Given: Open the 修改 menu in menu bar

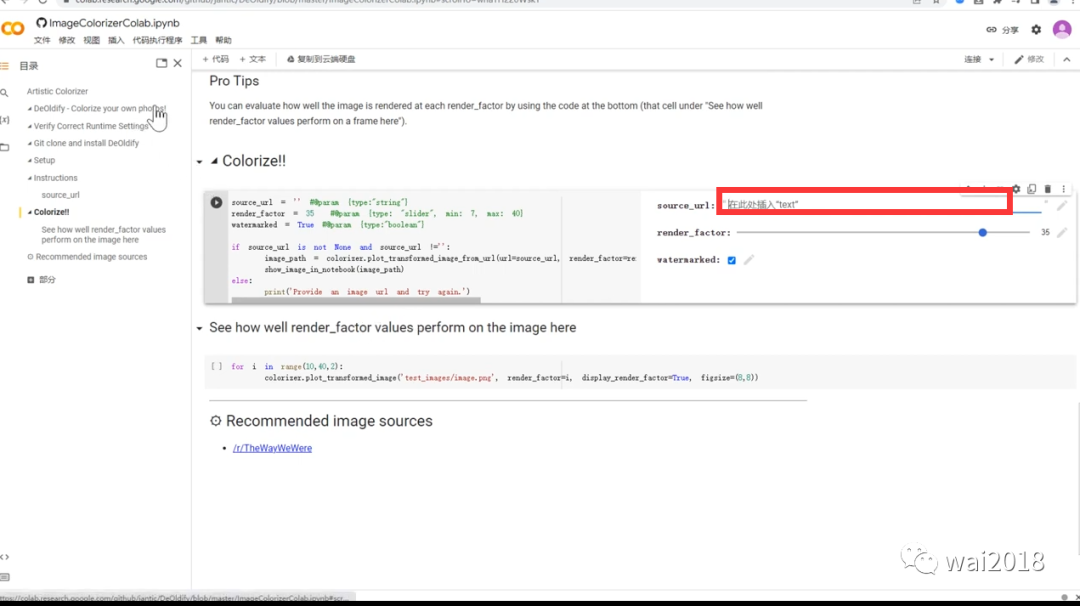Looking at the screenshot, I should (67, 41).
